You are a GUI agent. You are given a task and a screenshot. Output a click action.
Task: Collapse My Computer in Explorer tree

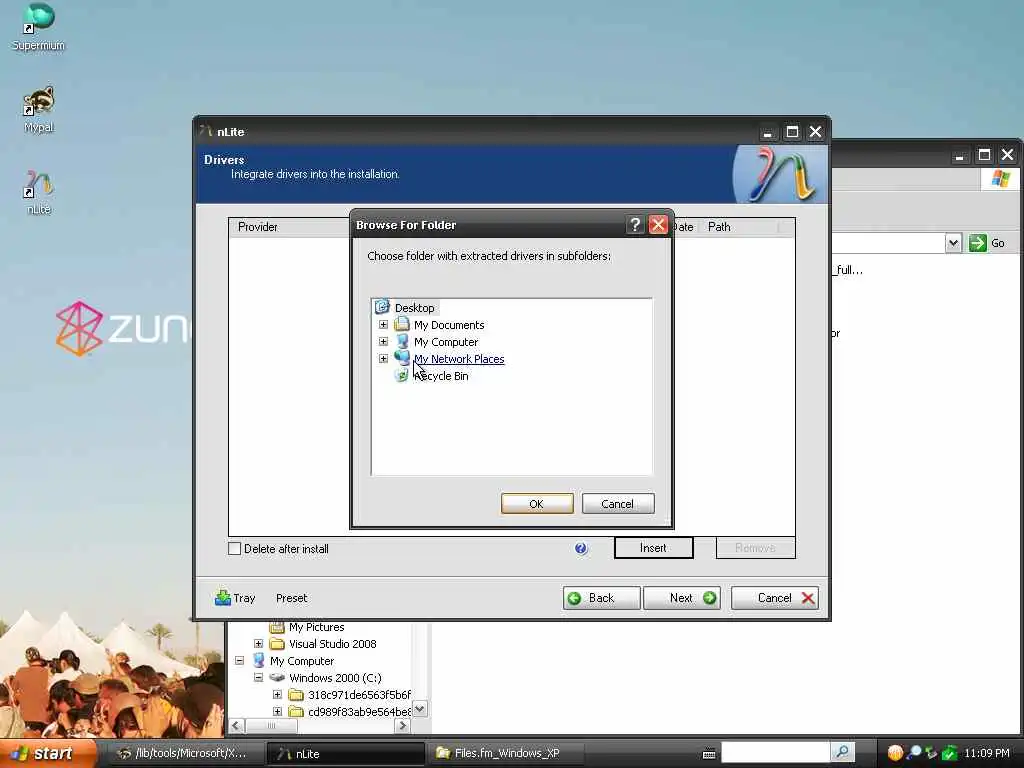point(240,661)
